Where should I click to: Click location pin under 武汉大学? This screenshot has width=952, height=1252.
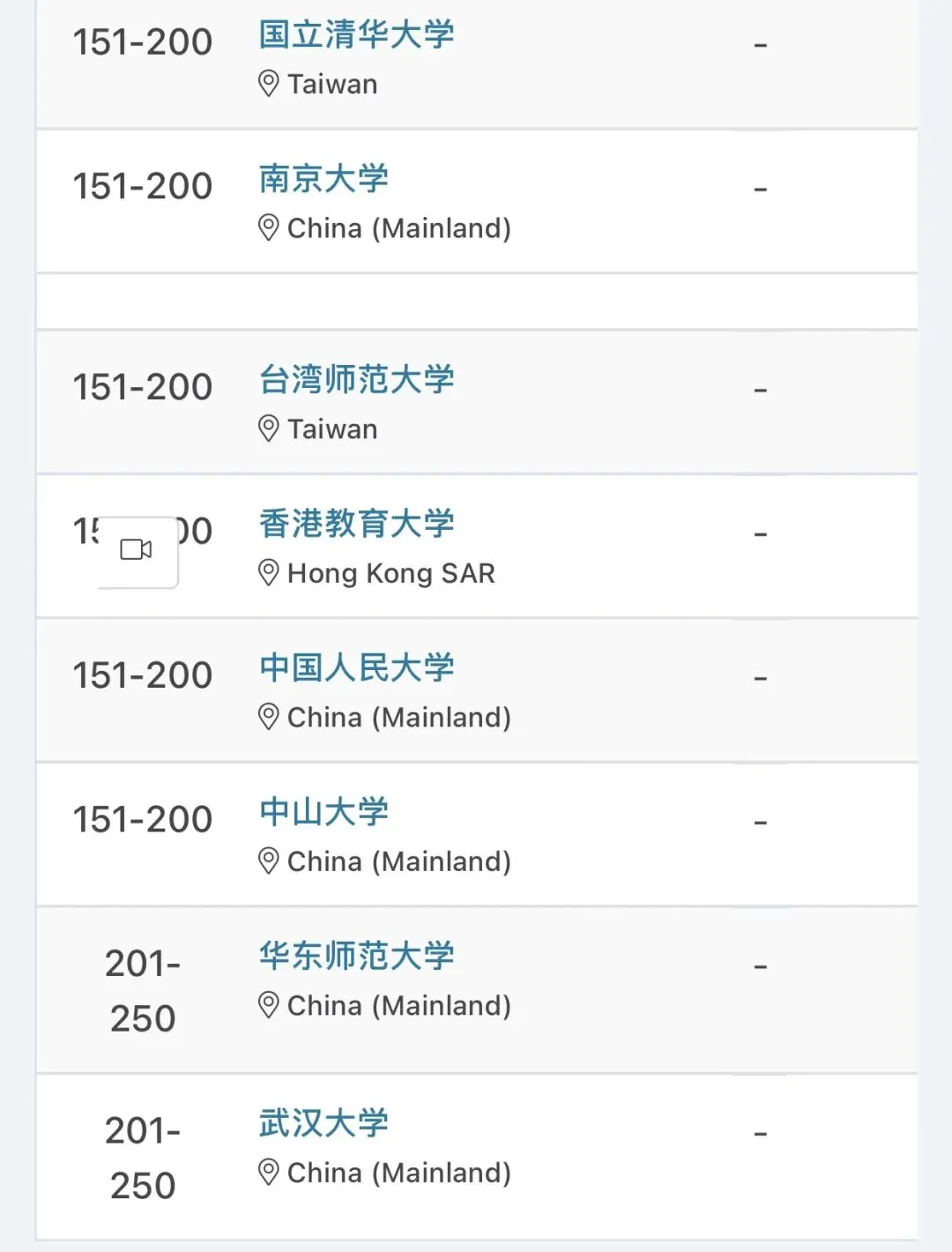click(x=269, y=1173)
